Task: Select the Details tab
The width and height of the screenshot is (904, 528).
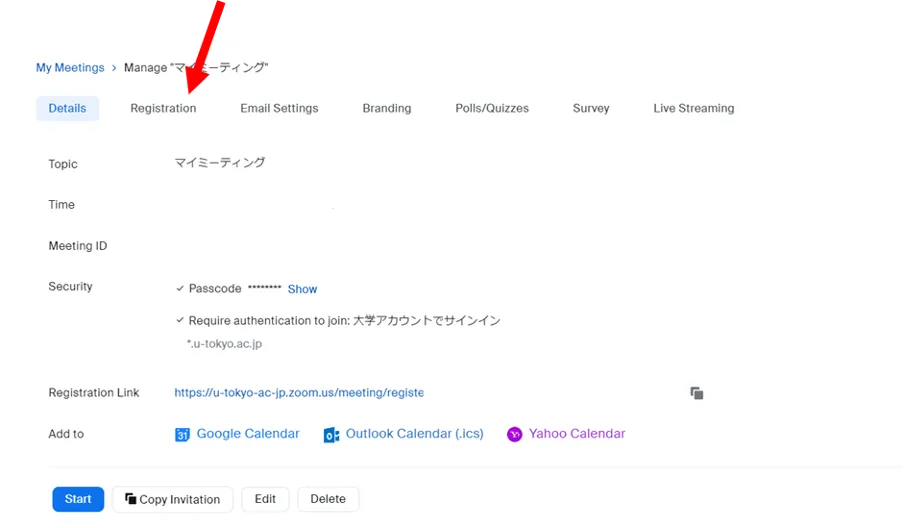Action: click(67, 108)
